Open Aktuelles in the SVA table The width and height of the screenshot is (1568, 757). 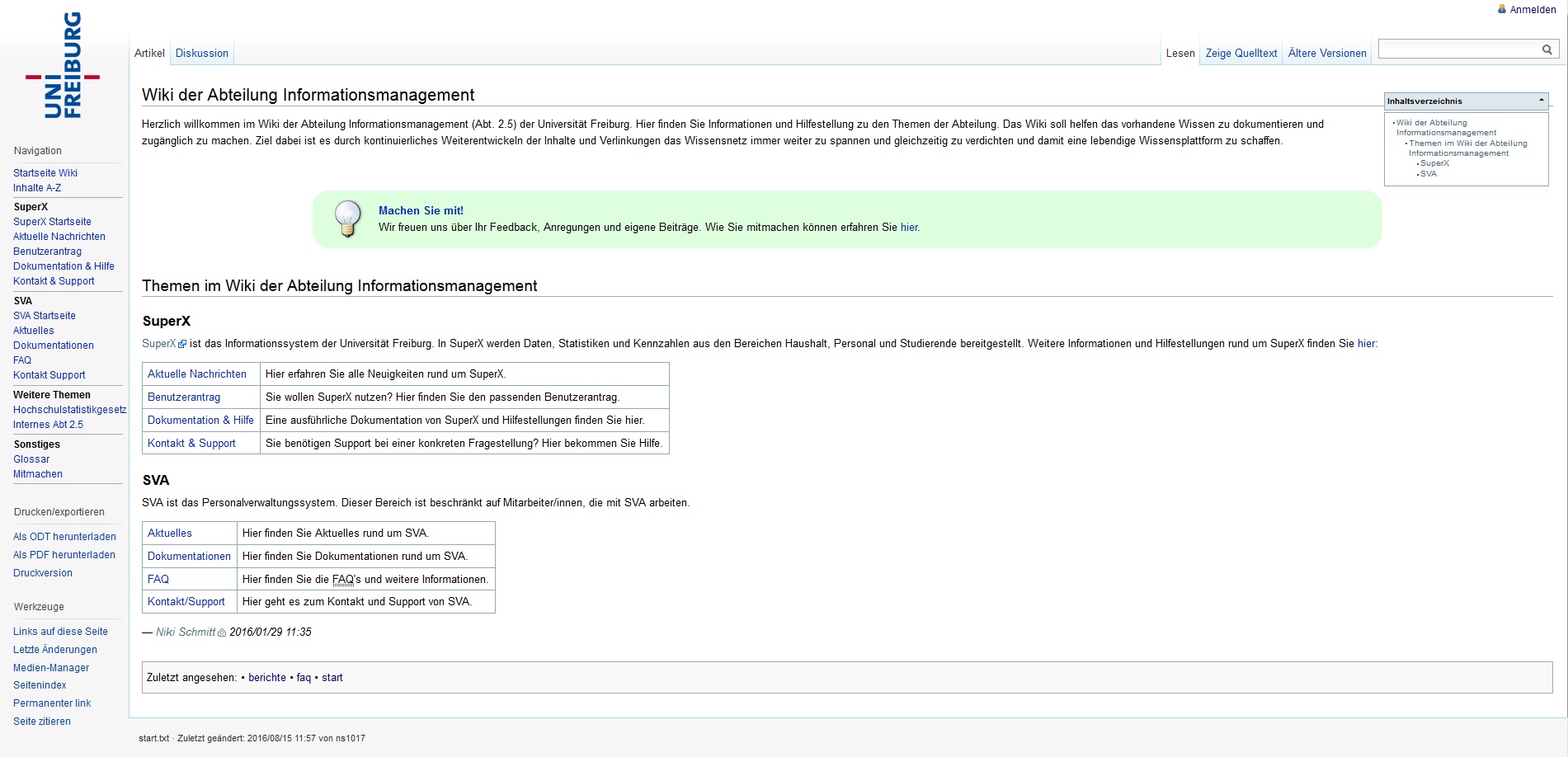(170, 534)
